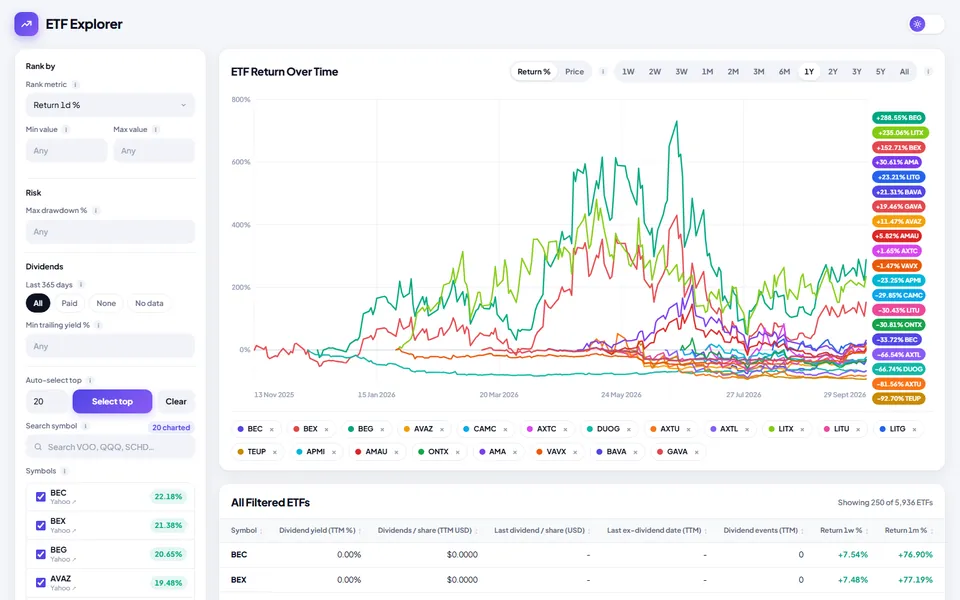Image resolution: width=960 pixels, height=600 pixels.
Task: Sort by Last dividend / share (USD)
Action: [x=542, y=531]
